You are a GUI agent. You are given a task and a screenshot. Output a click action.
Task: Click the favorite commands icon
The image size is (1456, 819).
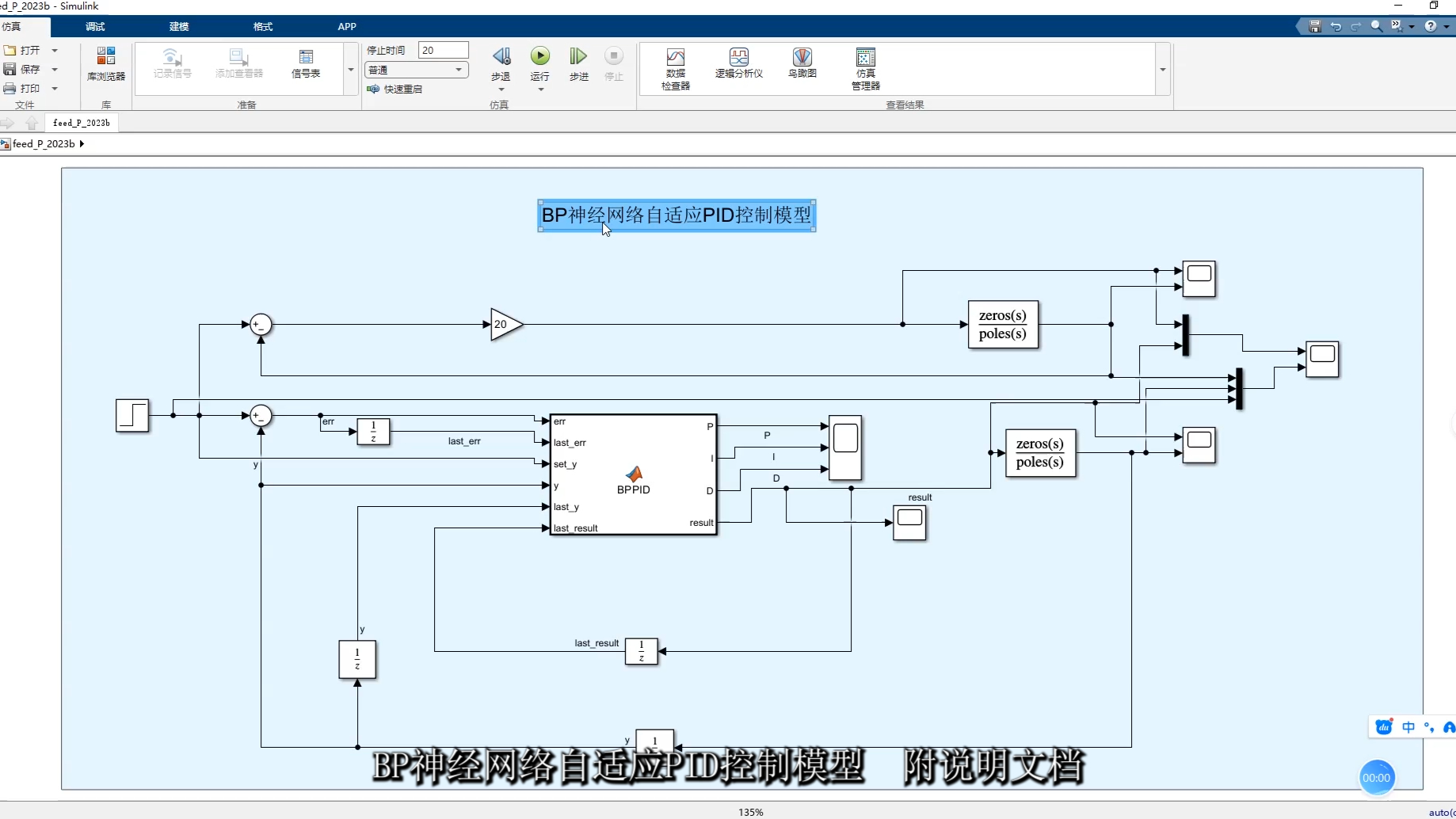click(1397, 26)
